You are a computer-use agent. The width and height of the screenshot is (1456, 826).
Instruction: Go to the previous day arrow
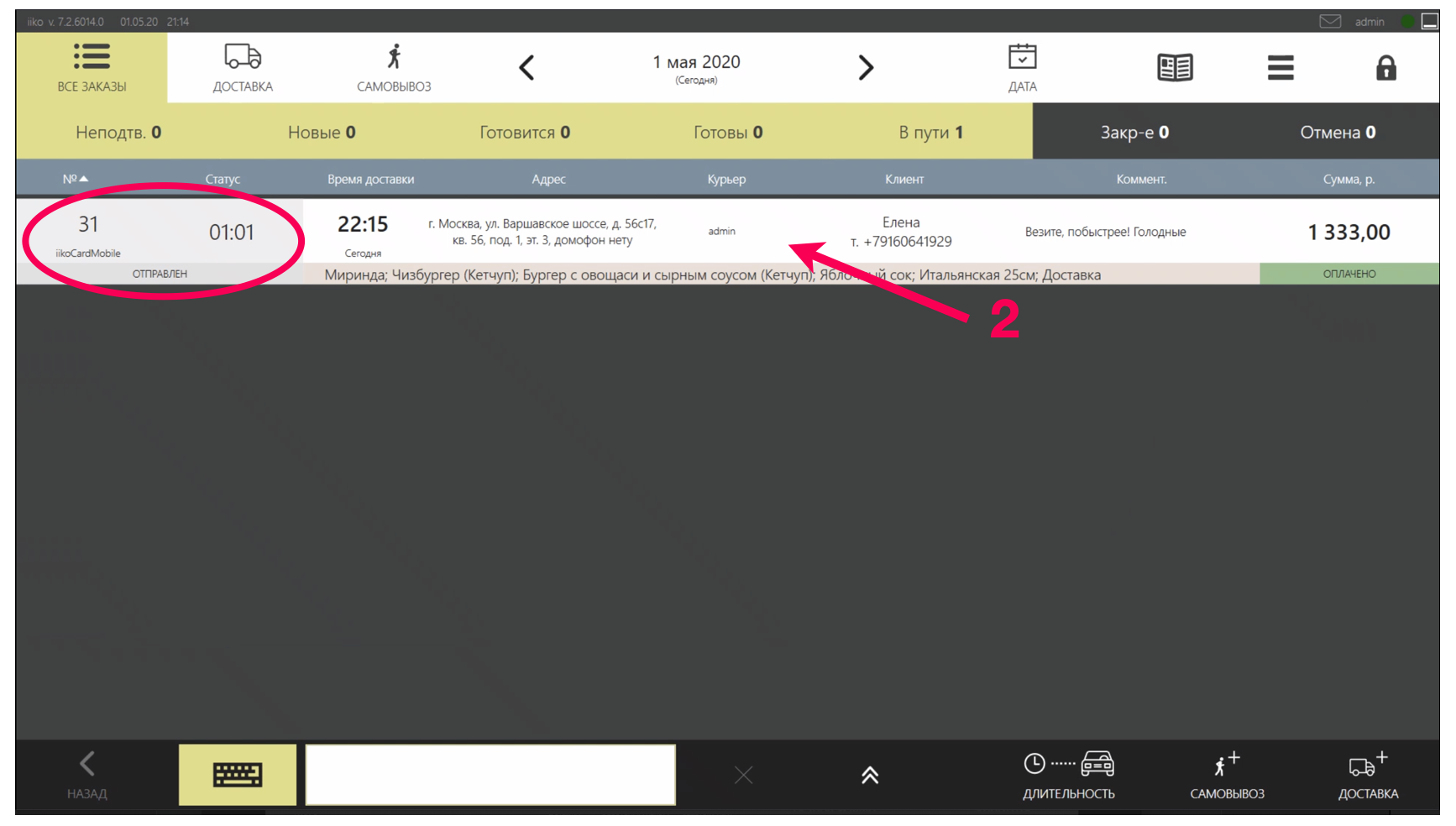526,68
